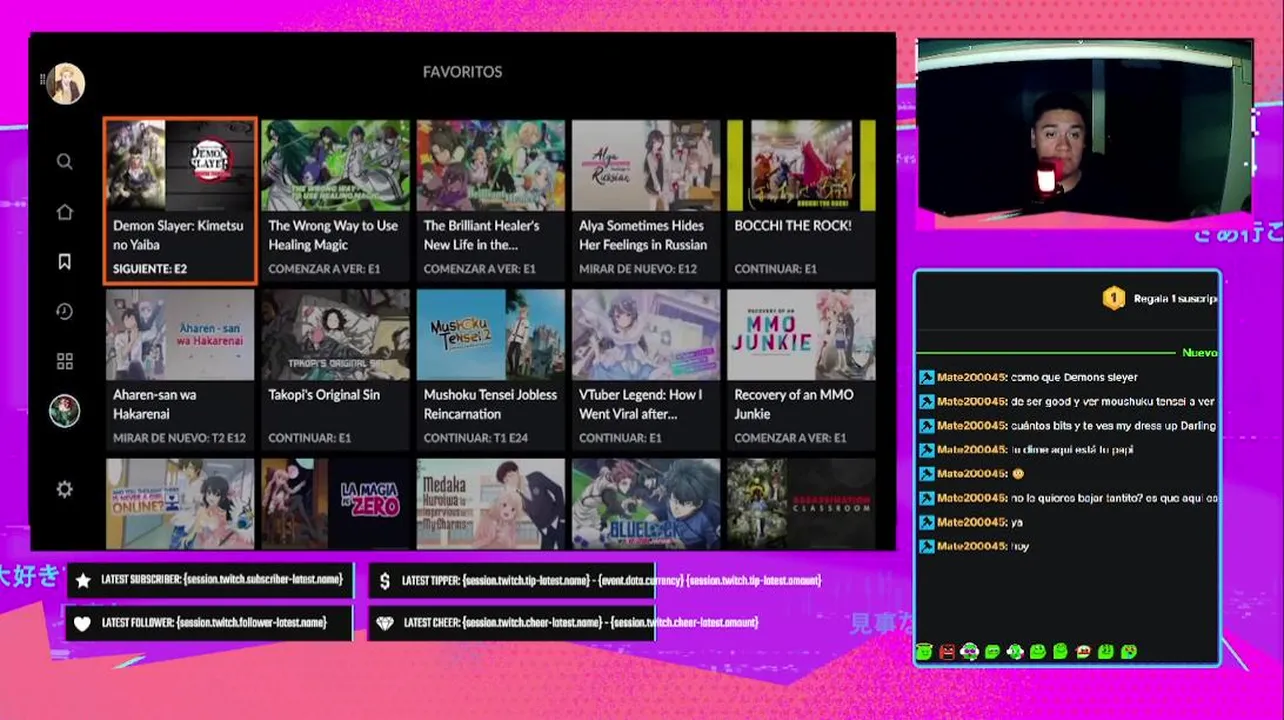Open Takopi's Original Sin thumbnail
The height and width of the screenshot is (720, 1284).
tap(335, 335)
